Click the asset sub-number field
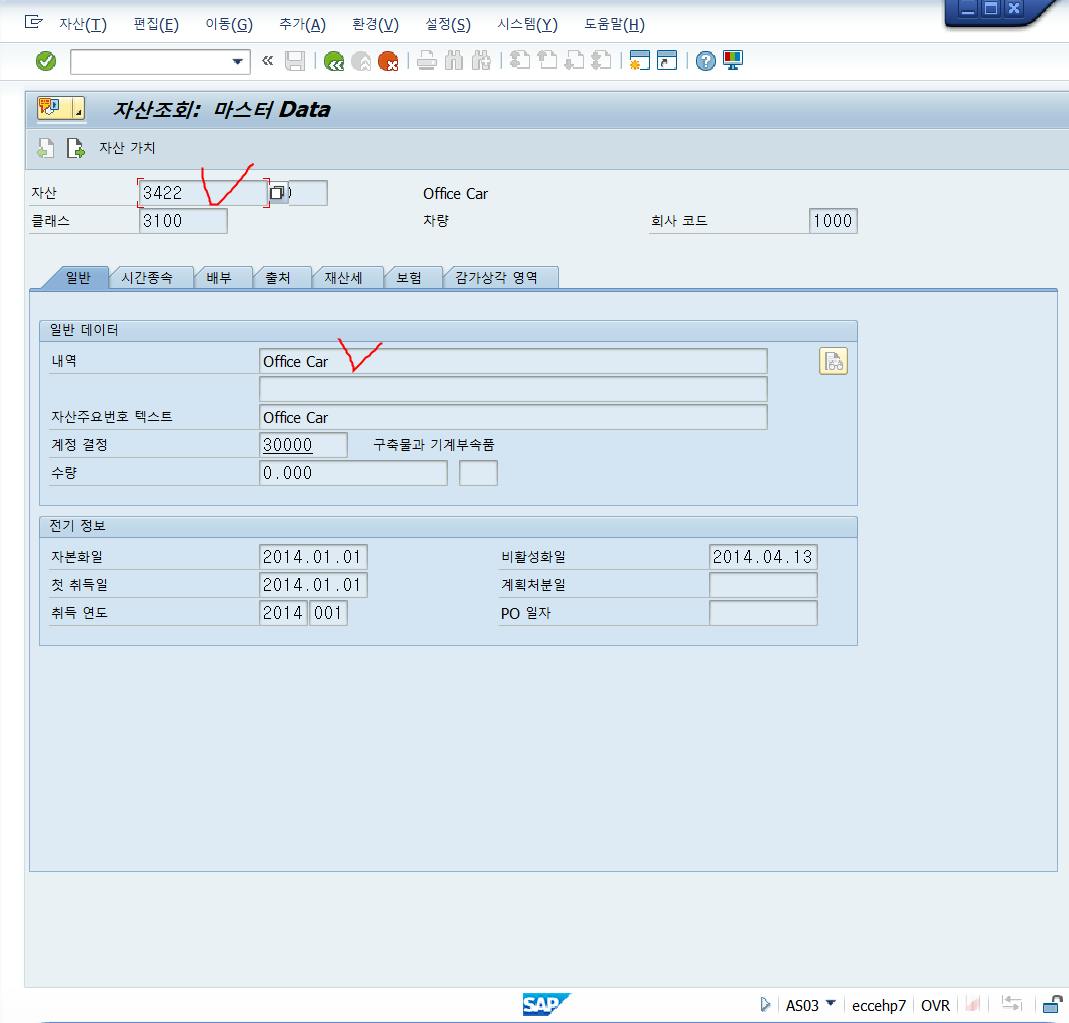This screenshot has width=1069, height=1023. [x=307, y=193]
